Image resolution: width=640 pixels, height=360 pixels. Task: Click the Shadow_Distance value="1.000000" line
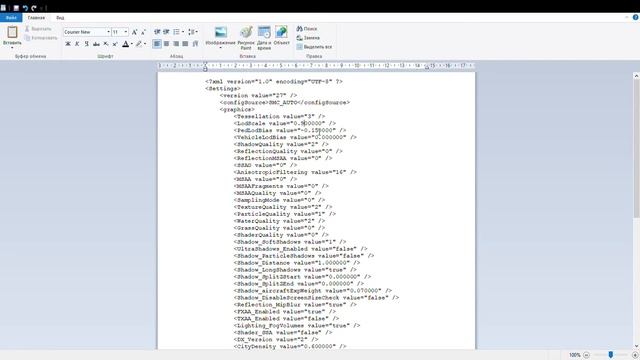click(x=297, y=263)
